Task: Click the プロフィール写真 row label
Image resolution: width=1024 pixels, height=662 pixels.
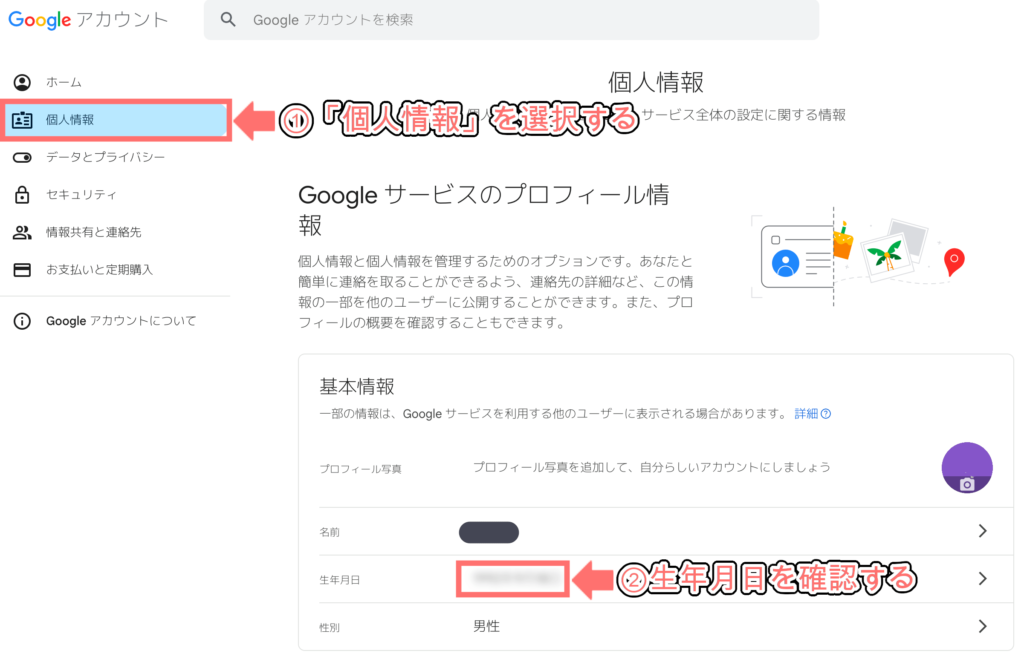Action: pos(360,469)
